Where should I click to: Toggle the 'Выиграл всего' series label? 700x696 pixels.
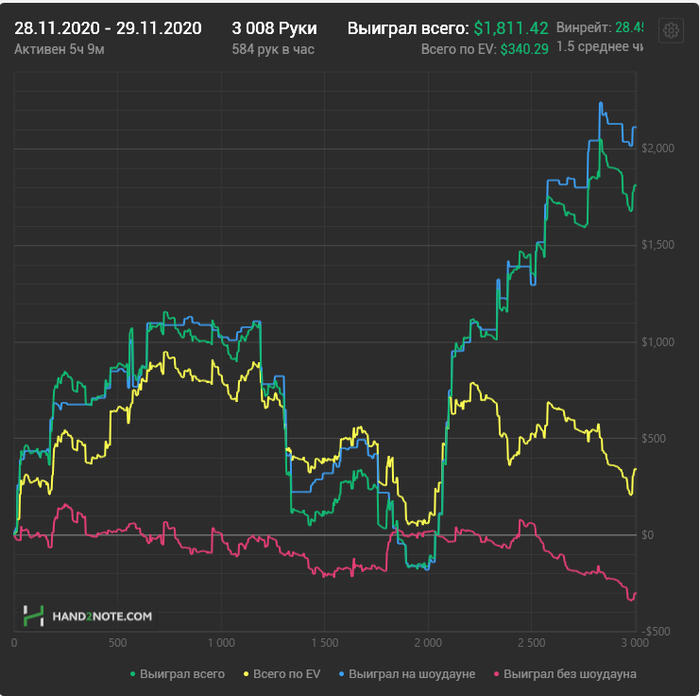tap(182, 674)
